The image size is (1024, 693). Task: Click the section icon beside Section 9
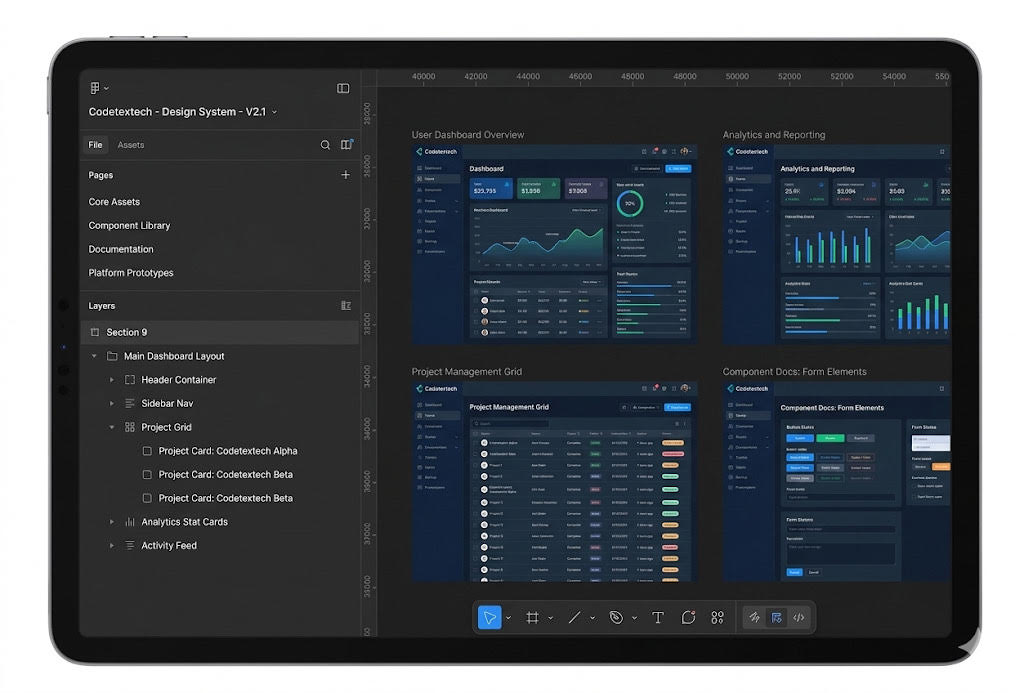click(95, 332)
